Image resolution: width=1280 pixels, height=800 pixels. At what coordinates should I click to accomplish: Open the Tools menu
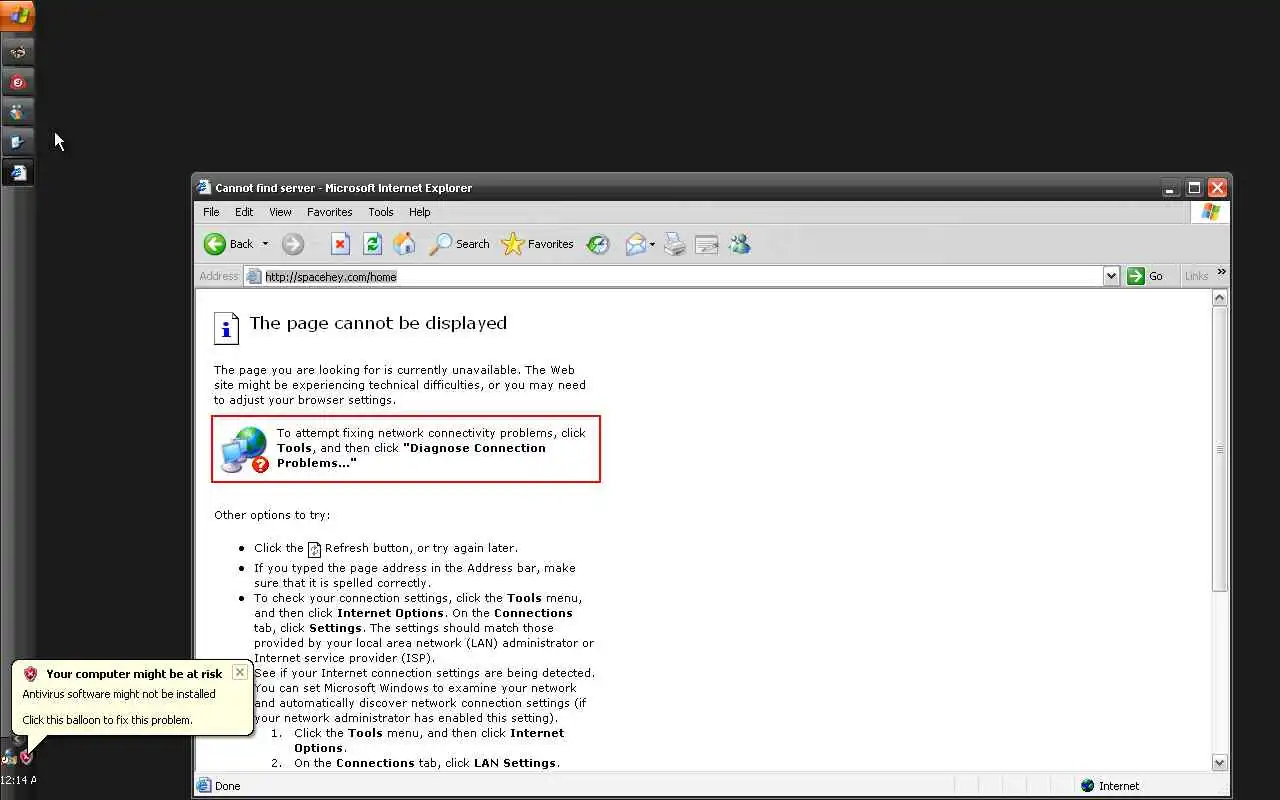coord(381,212)
